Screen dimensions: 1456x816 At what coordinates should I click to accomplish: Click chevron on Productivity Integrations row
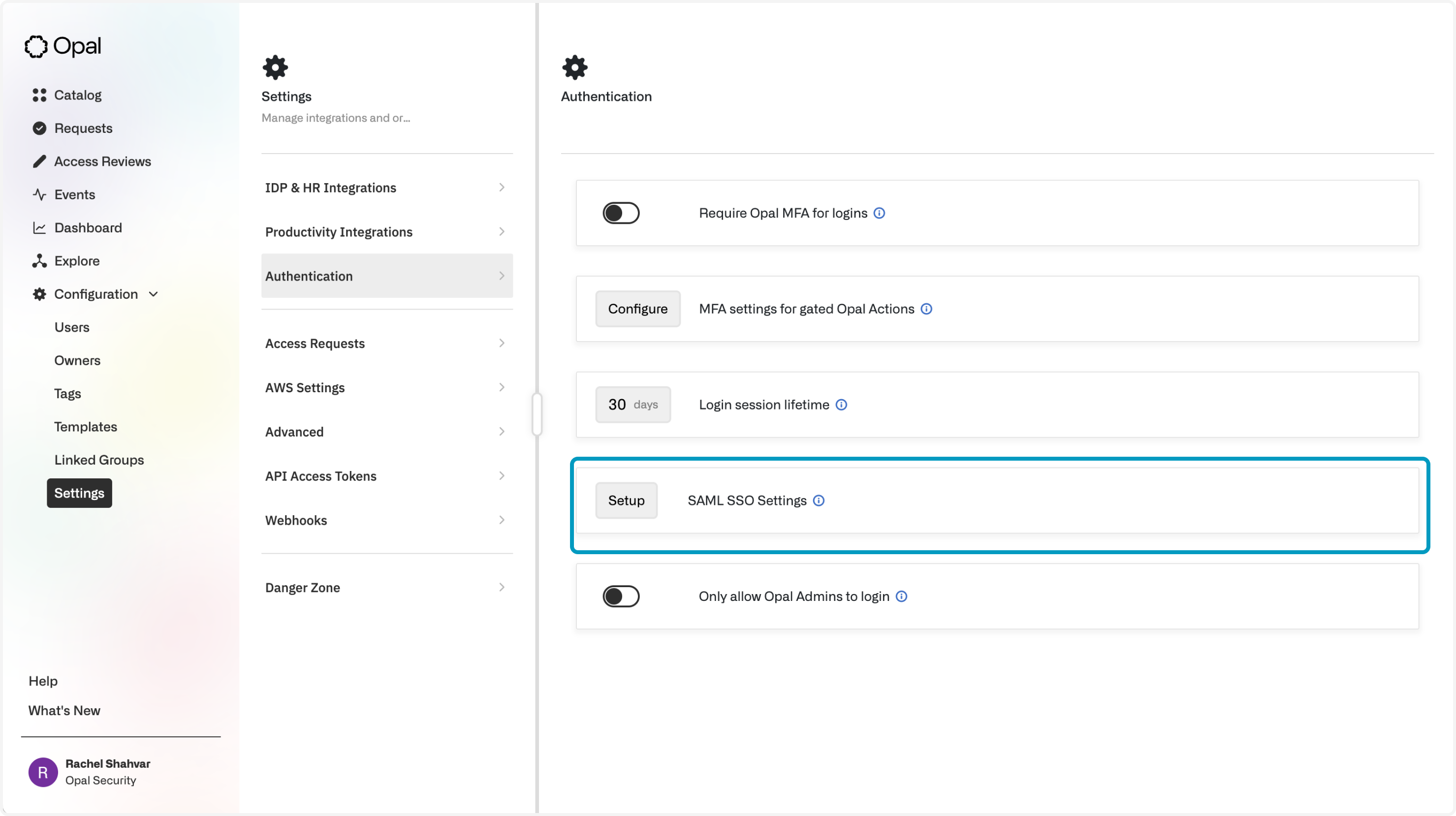[502, 231]
